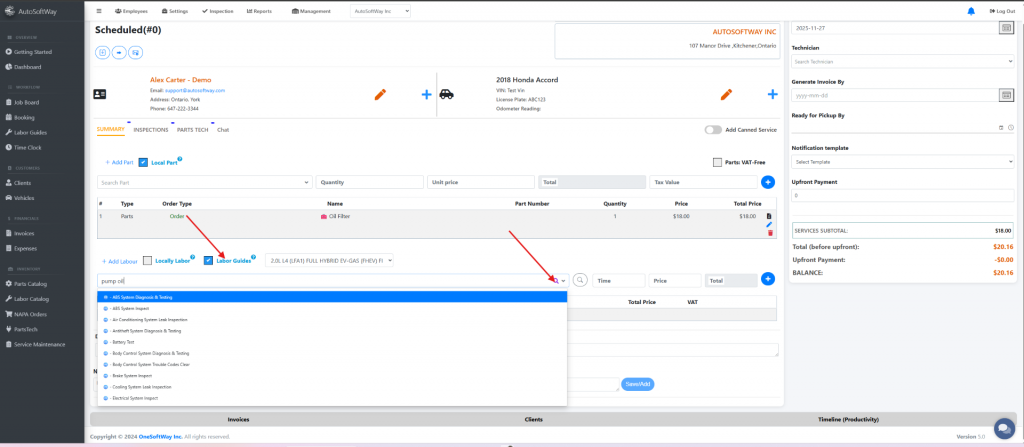The image size is (1024, 447).
Task: Edit customer Alex Carter with pencil icon
Action: [380, 94]
